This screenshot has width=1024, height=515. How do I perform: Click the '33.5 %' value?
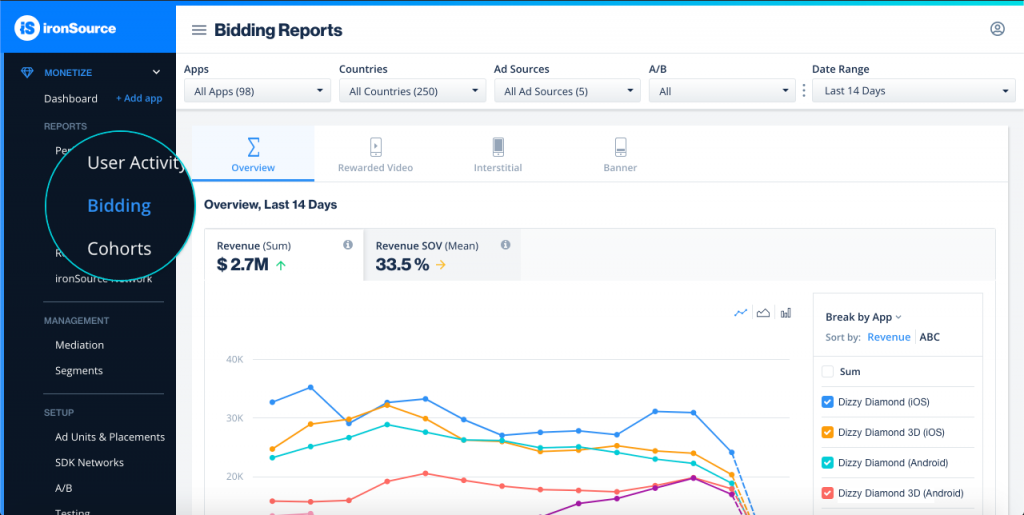(x=402, y=264)
